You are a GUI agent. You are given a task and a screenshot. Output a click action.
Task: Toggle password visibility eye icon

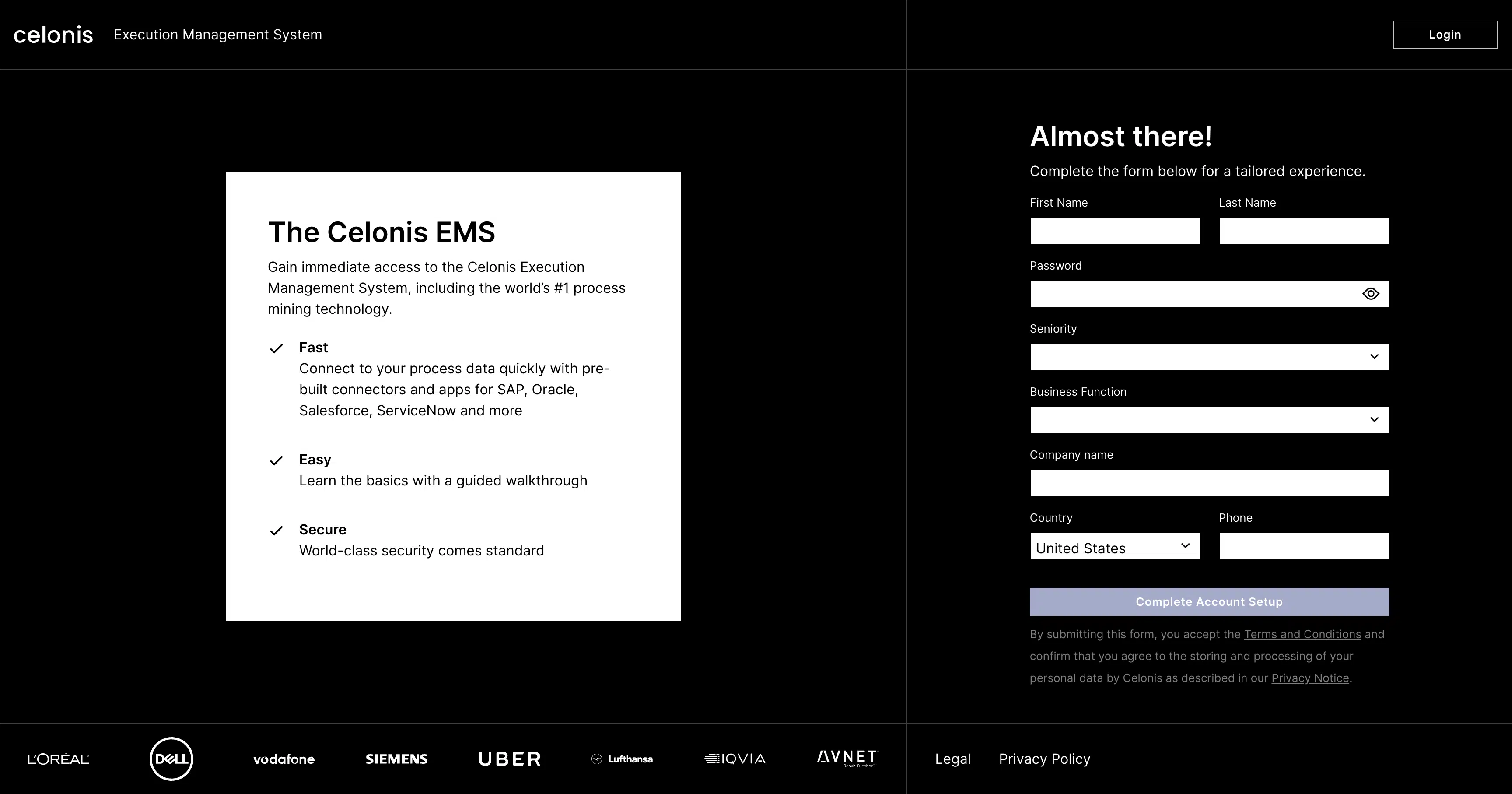1371,294
